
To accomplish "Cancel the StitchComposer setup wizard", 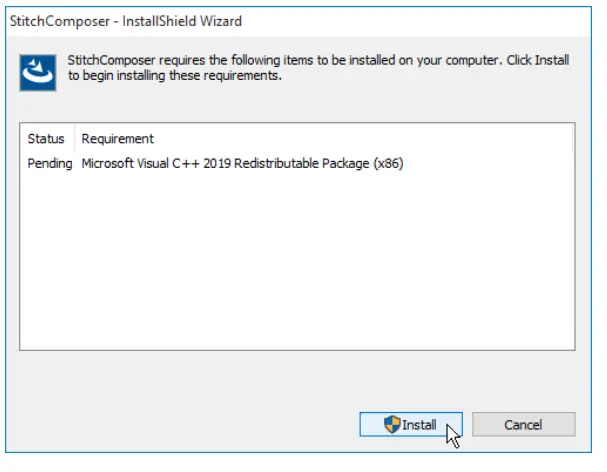I will pos(523,424).
